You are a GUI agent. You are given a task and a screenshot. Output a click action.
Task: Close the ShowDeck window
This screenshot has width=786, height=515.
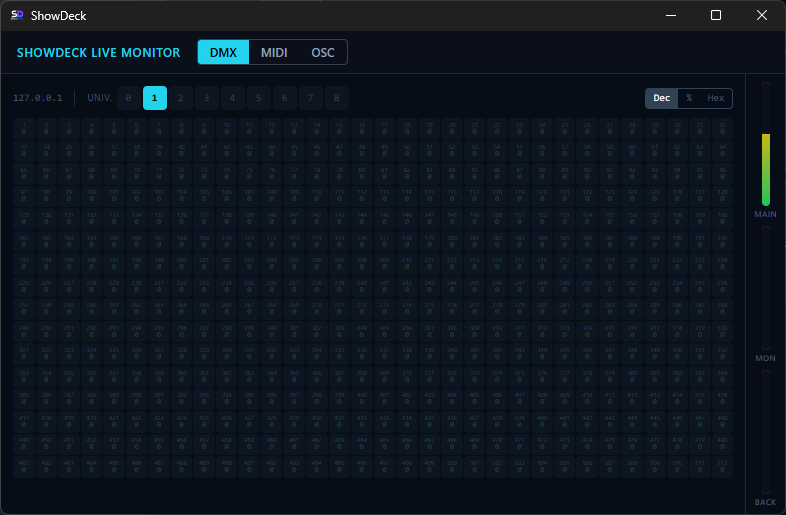point(761,16)
